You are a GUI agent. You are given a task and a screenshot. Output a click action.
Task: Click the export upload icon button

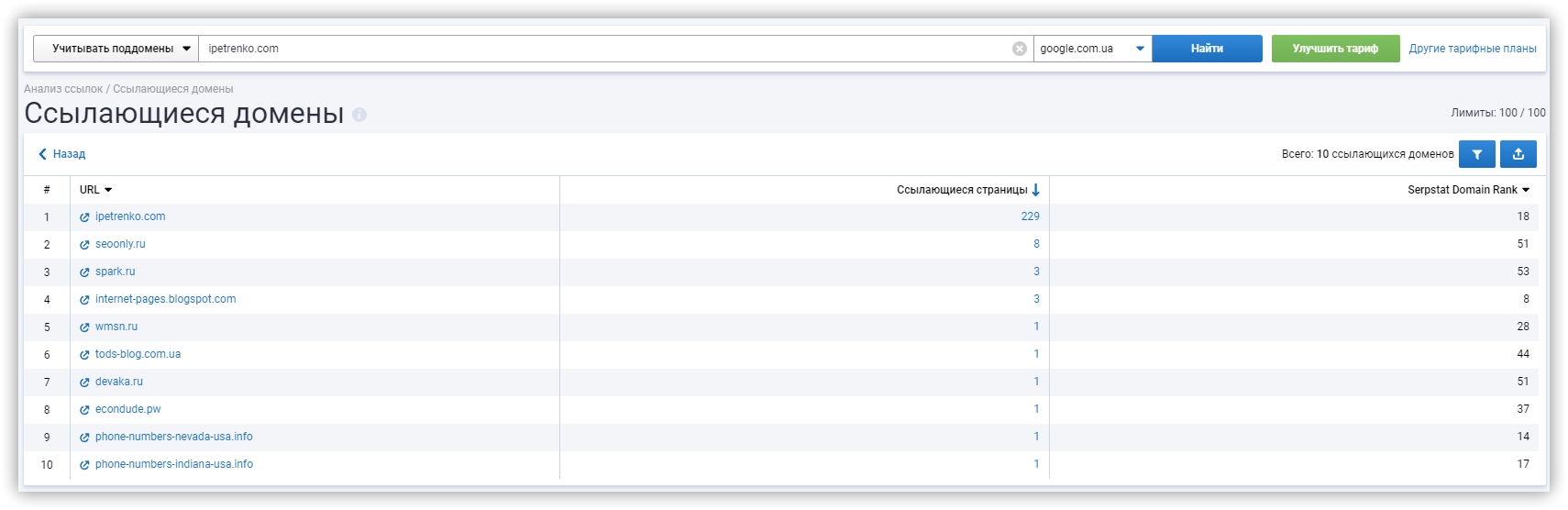(x=1518, y=154)
